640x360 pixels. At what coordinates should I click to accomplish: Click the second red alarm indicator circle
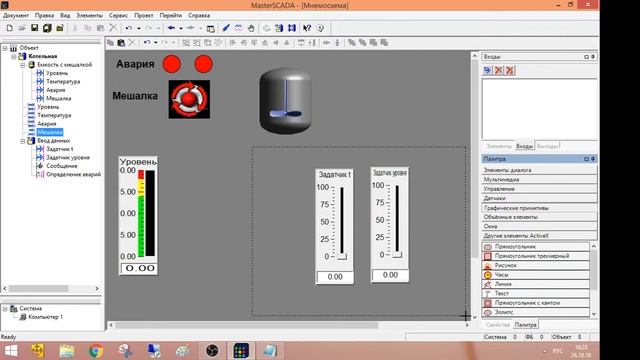tap(204, 64)
